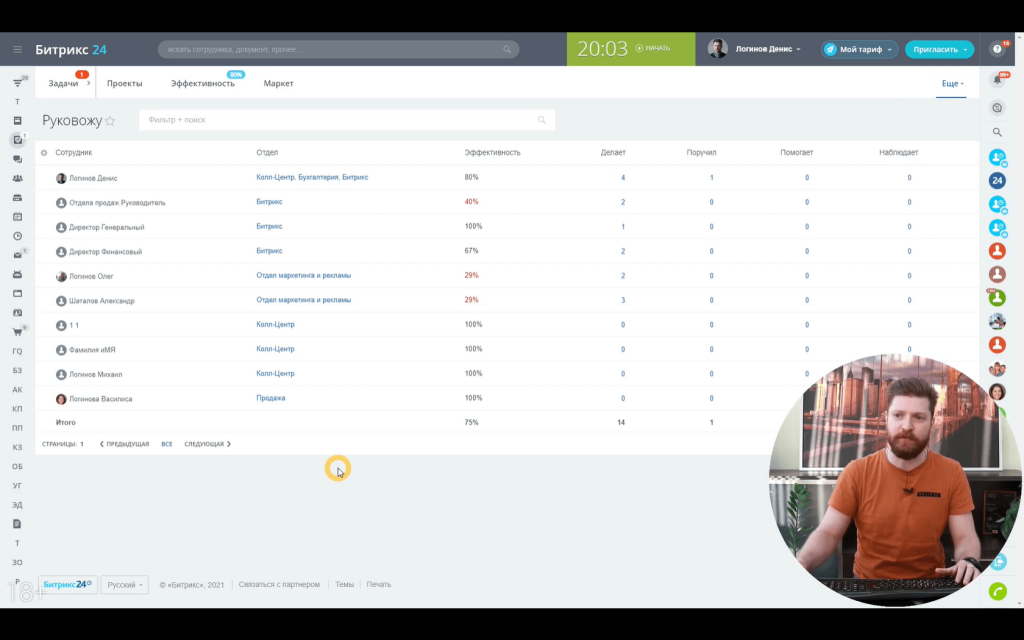This screenshot has height=640, width=1024.
Task: Focus the Фильтр + поиск field
Action: [347, 120]
